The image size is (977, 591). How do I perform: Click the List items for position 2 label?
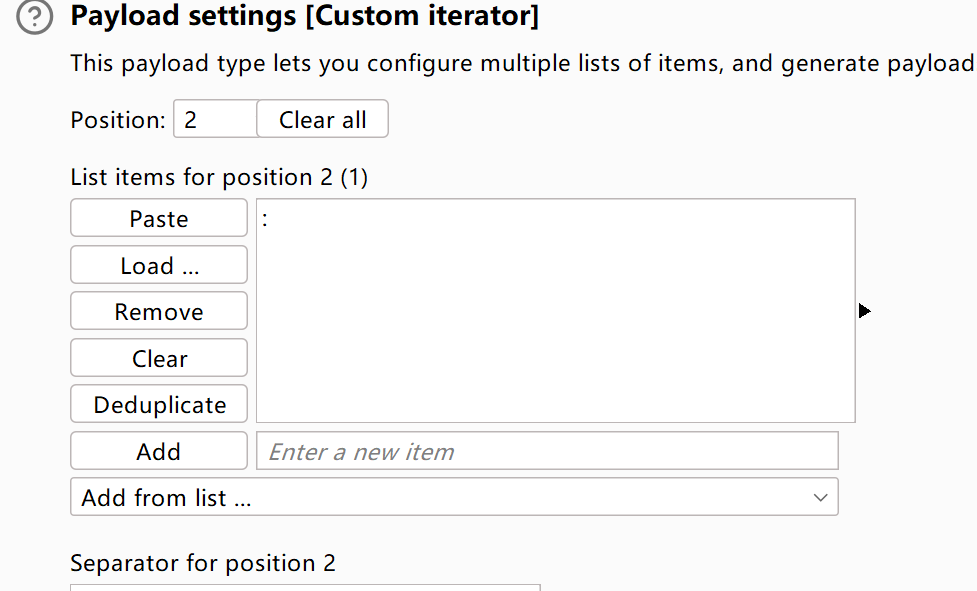[x=219, y=178]
